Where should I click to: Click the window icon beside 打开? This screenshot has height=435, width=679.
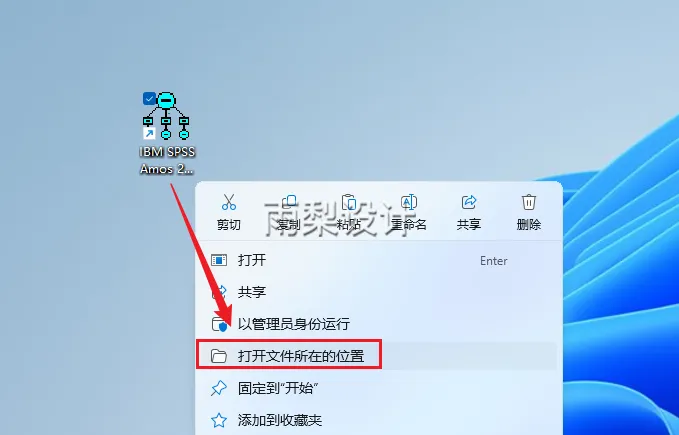[x=219, y=260]
